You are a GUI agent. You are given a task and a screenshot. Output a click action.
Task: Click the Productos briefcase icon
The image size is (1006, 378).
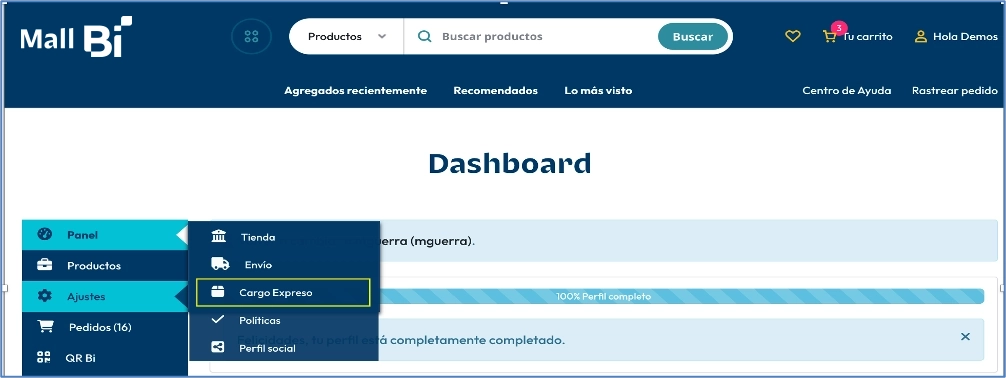[44, 265]
